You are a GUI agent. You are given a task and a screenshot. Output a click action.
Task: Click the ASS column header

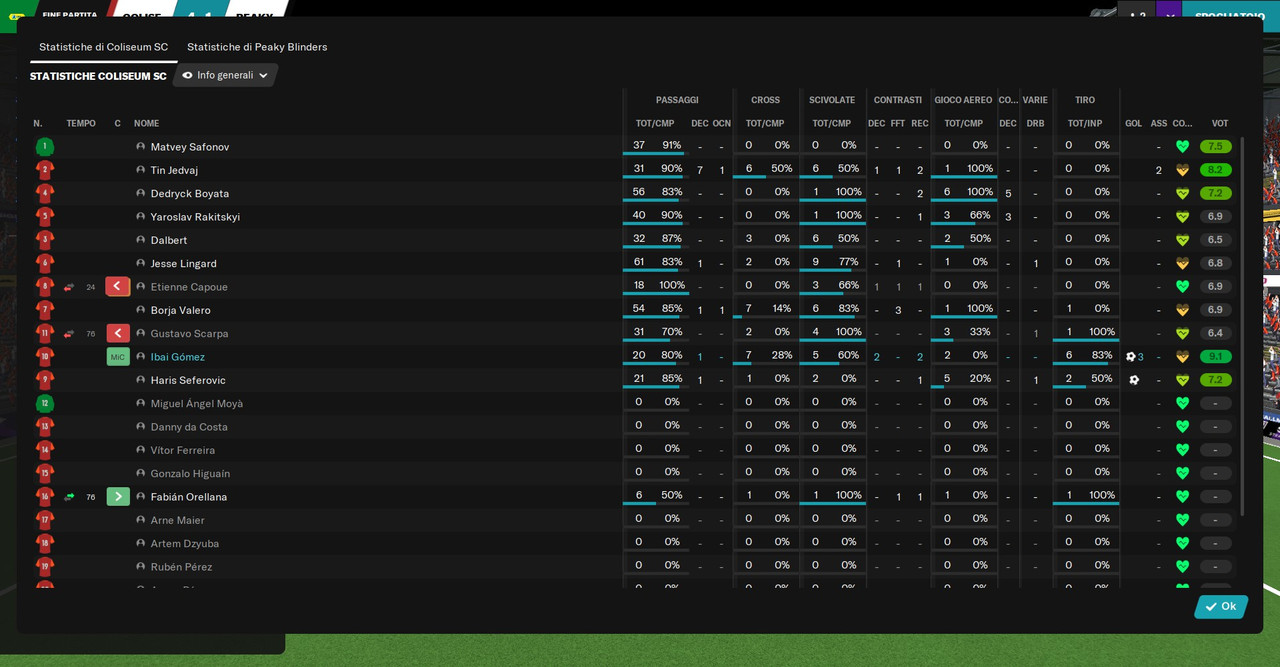[1159, 124]
